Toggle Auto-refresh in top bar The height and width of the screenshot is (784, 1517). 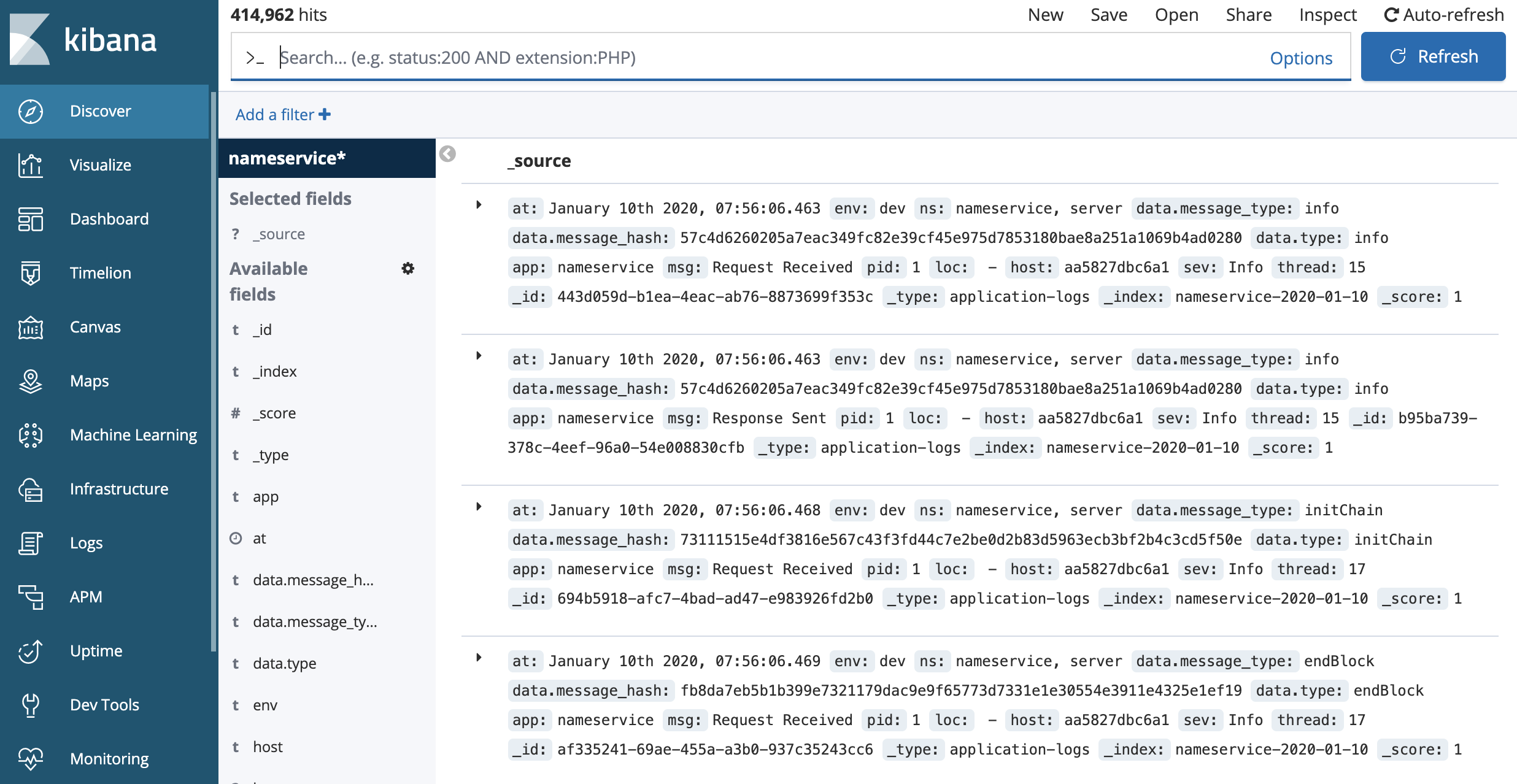pos(1443,15)
